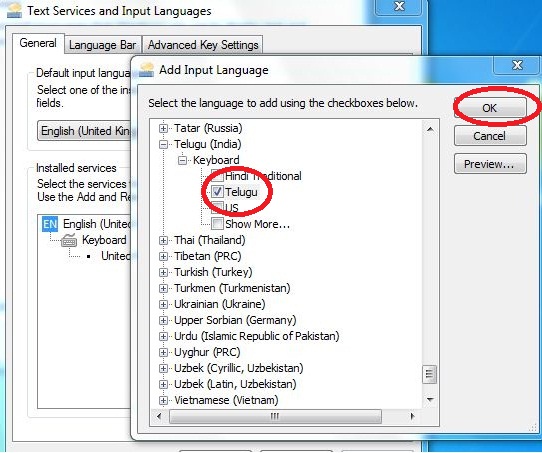Open the Advanced Key Settings tab
542x453 pixels.
pos(203,45)
